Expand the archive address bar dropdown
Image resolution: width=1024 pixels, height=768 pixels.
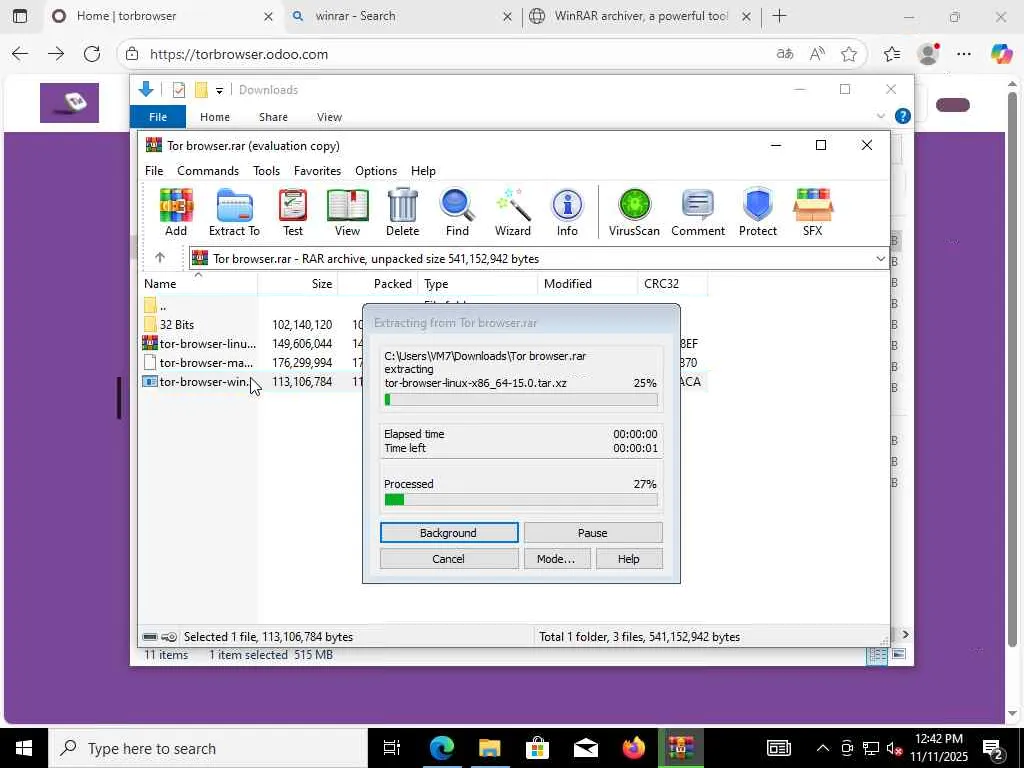[x=880, y=259]
